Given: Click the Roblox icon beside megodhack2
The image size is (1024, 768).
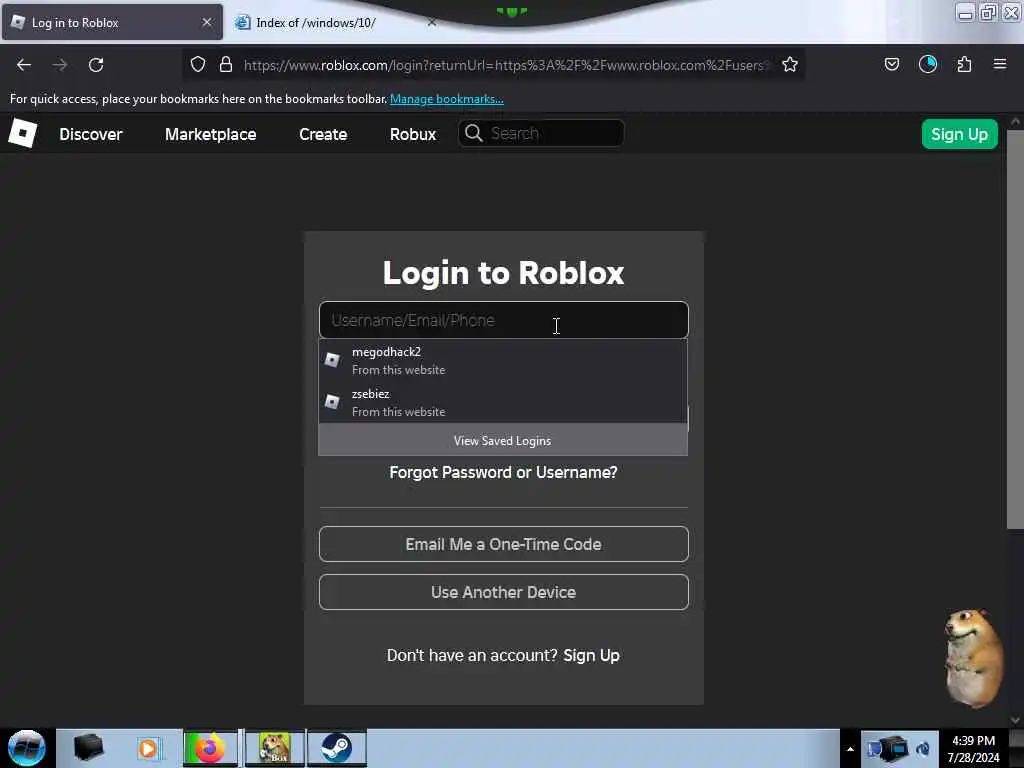Looking at the screenshot, I should tap(332, 360).
